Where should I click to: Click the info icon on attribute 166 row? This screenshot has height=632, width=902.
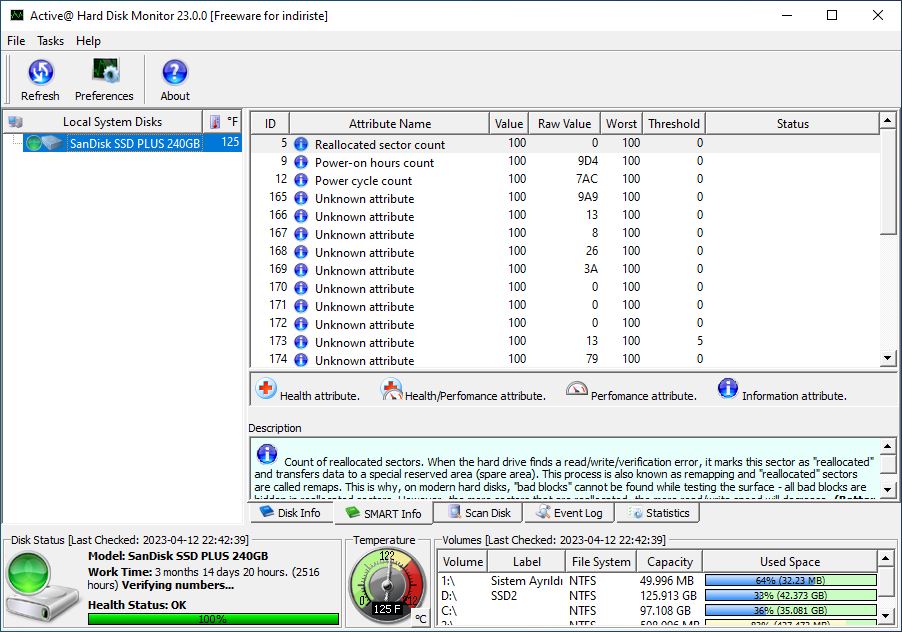click(301, 216)
